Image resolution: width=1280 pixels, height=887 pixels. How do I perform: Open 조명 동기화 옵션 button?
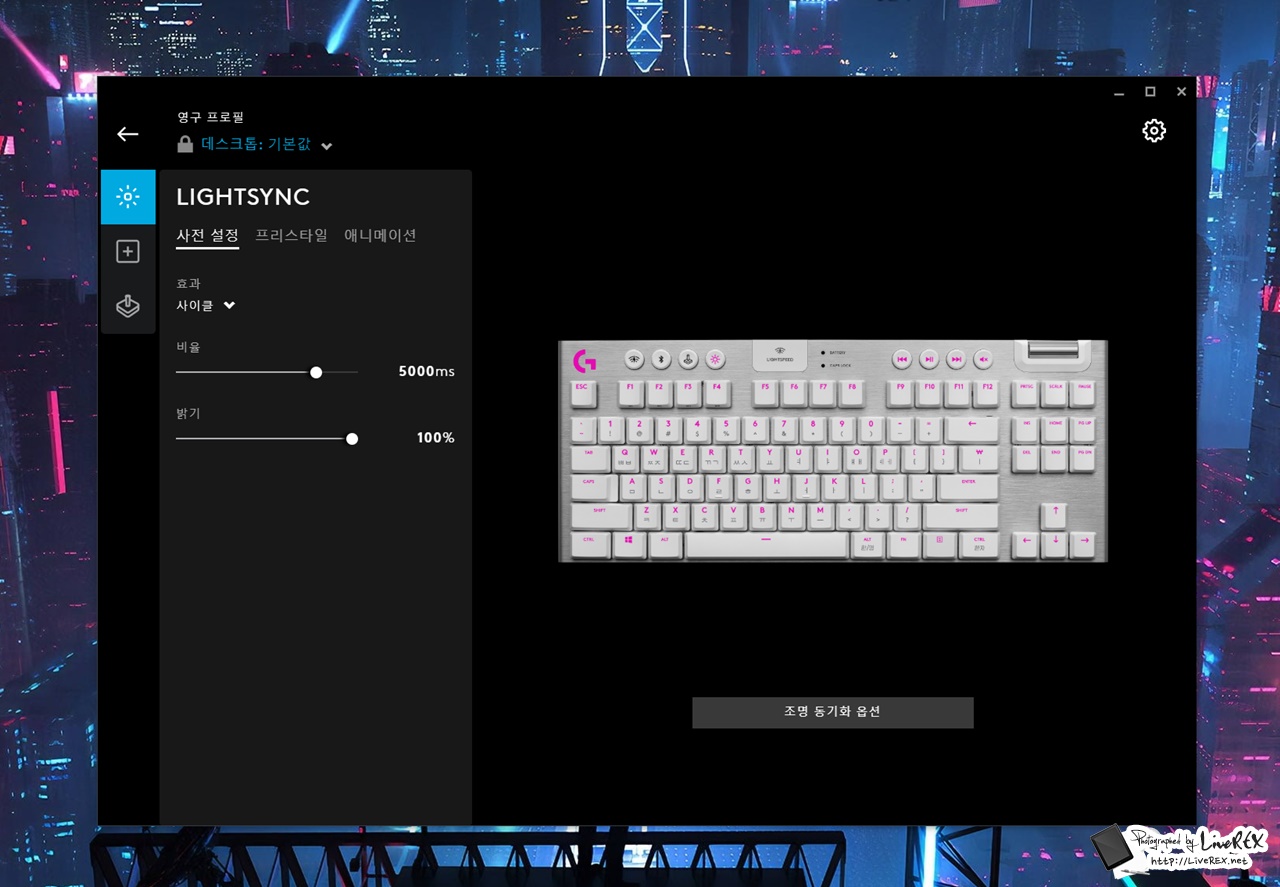click(832, 712)
